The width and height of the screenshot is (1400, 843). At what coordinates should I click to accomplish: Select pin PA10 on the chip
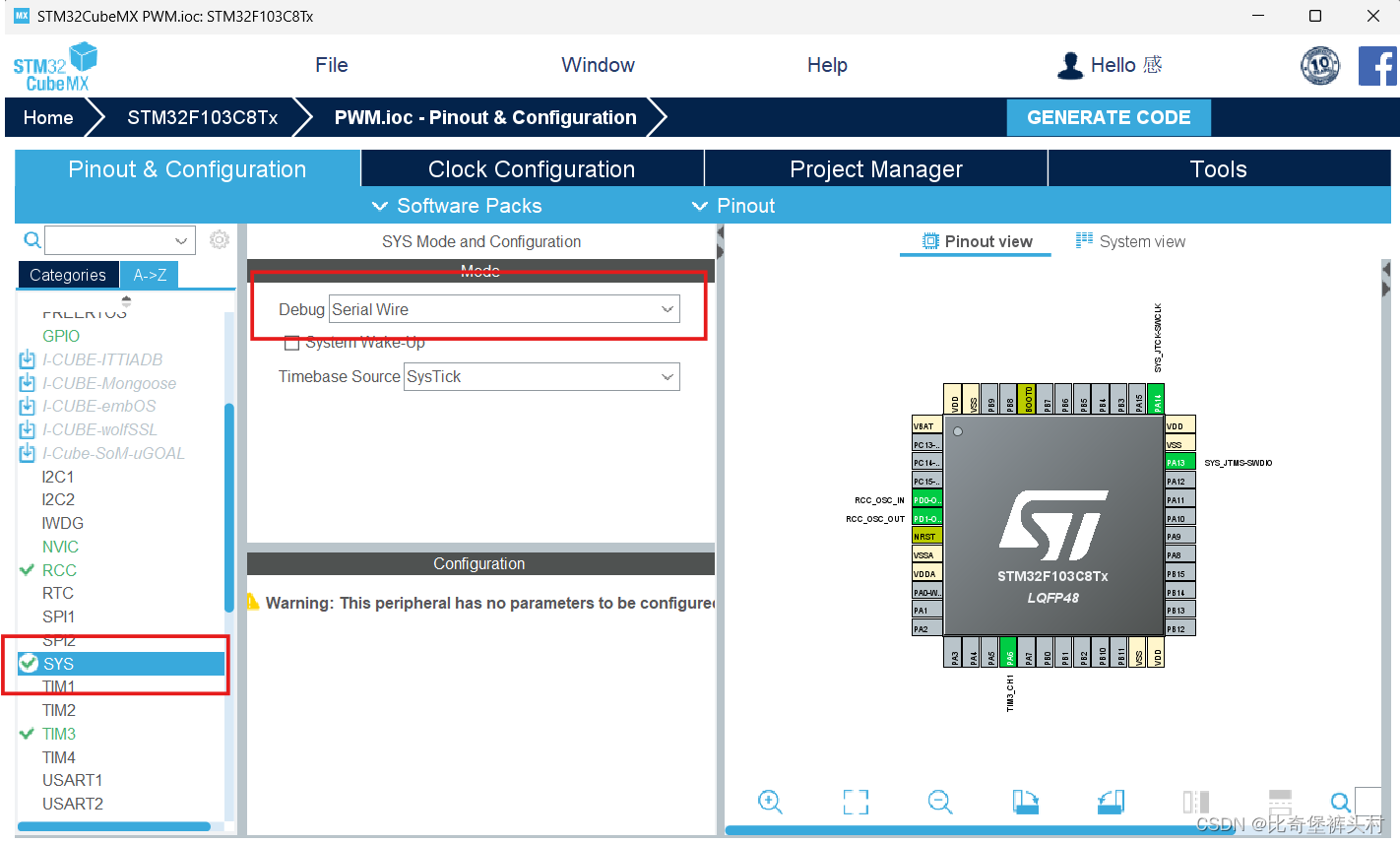point(1179,518)
